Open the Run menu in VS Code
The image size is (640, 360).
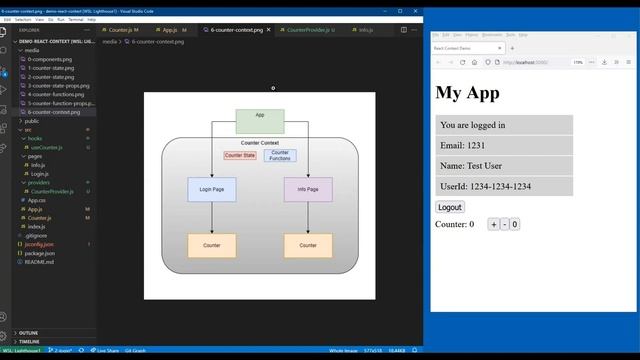pyautogui.click(x=61, y=19)
